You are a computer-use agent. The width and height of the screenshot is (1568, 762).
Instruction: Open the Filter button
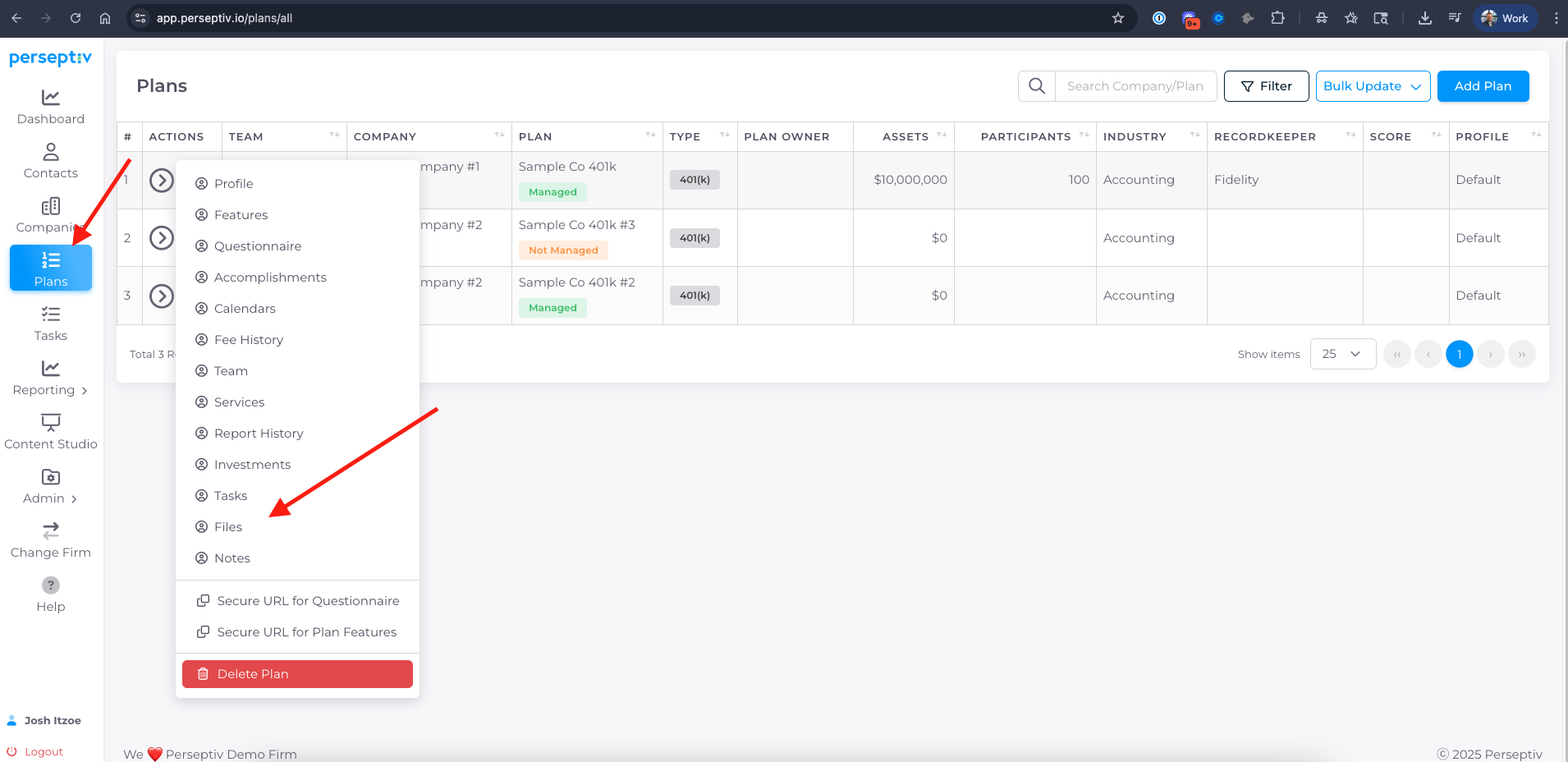(1266, 86)
